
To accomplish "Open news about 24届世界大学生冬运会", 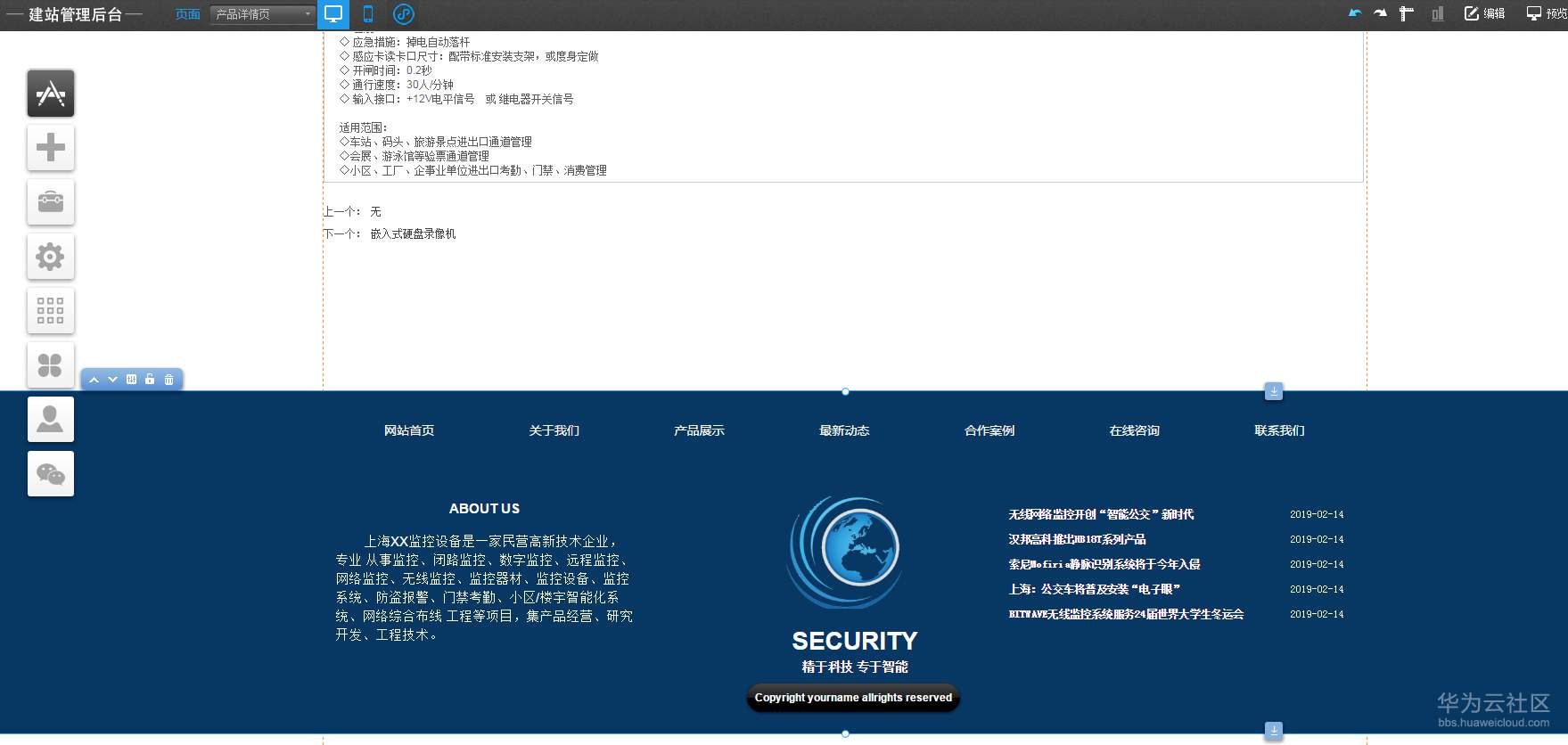I will tap(1126, 614).
